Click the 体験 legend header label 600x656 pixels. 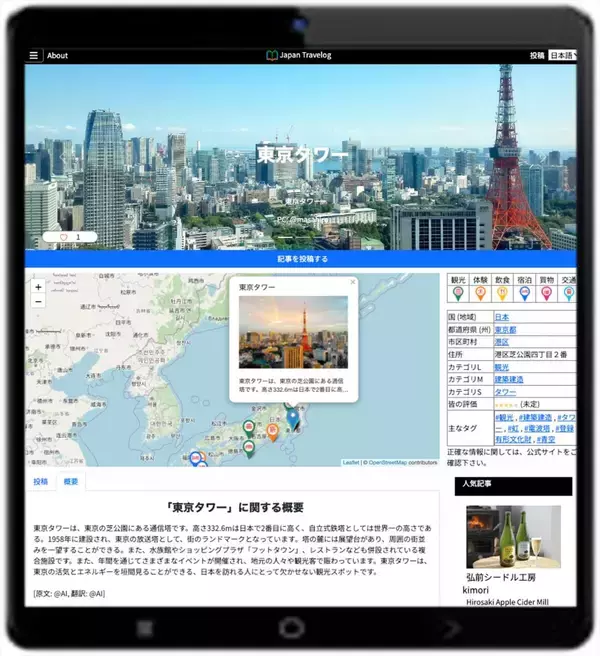480,280
